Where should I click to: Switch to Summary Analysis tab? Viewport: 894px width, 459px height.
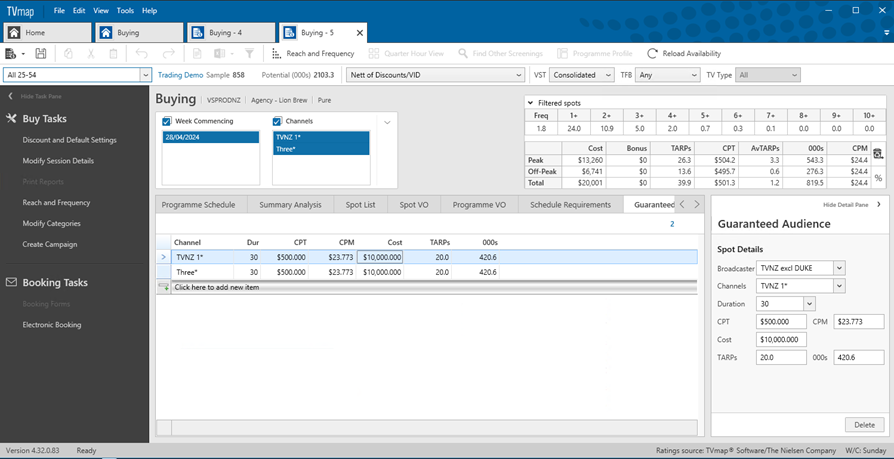click(290, 205)
